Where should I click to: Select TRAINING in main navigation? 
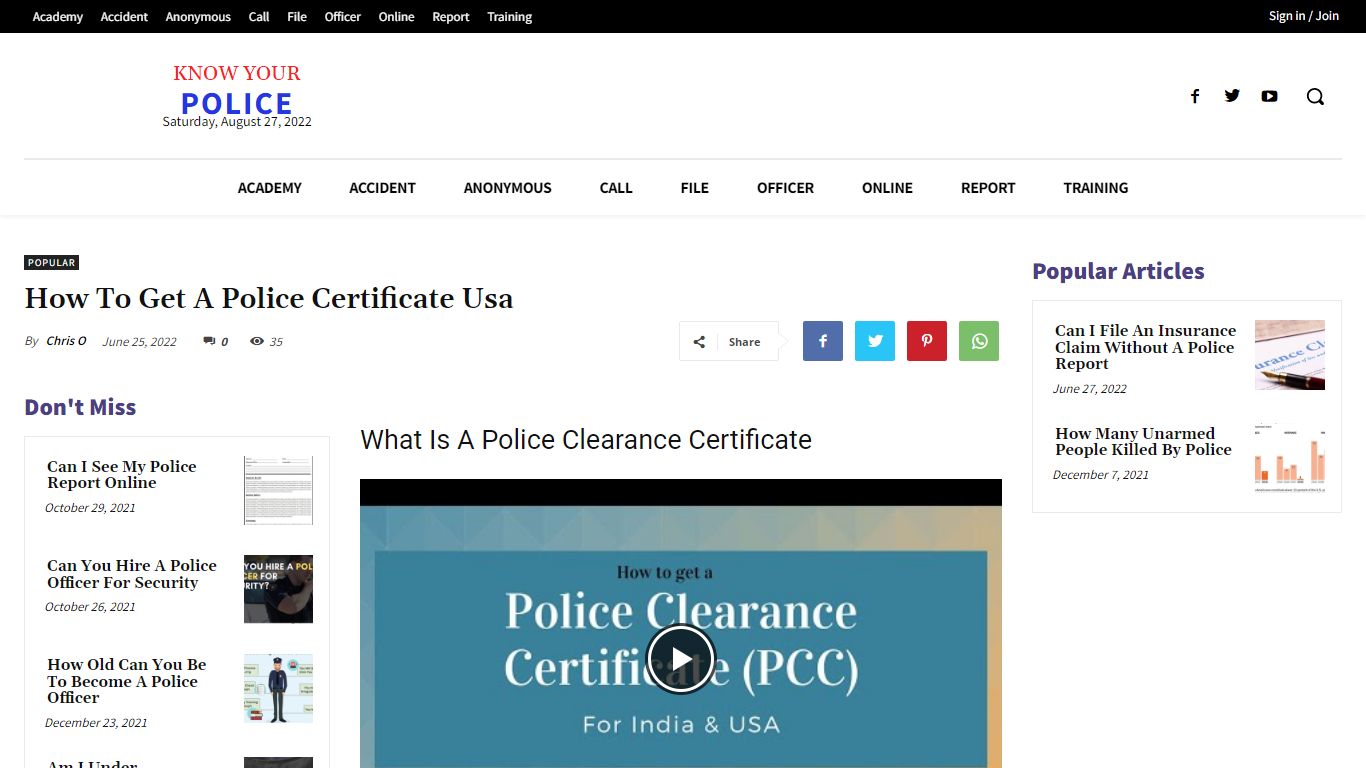1096,188
